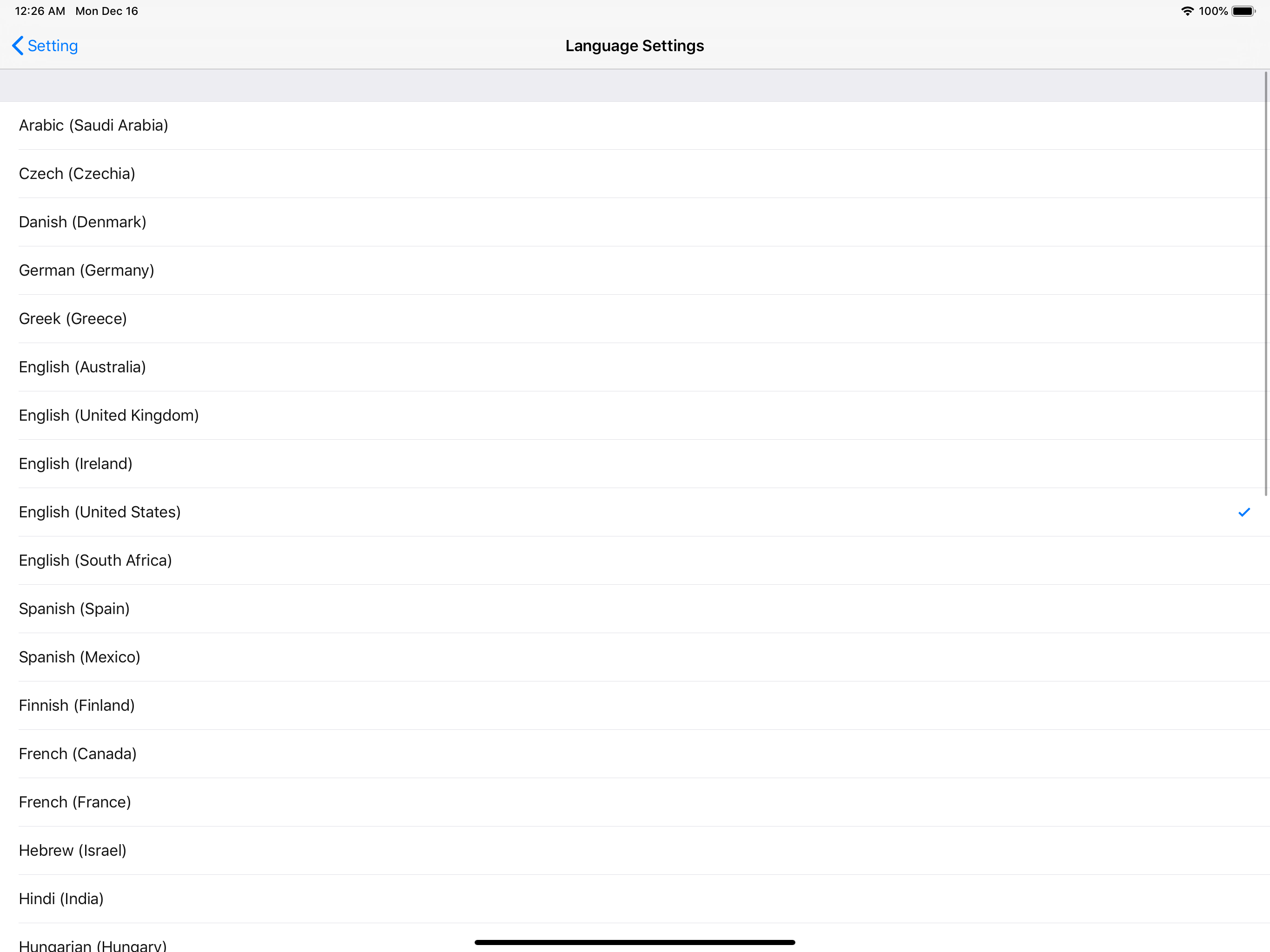Viewport: 1270px width, 952px height.
Task: Click the 100% battery percentage label
Action: 1213,10
